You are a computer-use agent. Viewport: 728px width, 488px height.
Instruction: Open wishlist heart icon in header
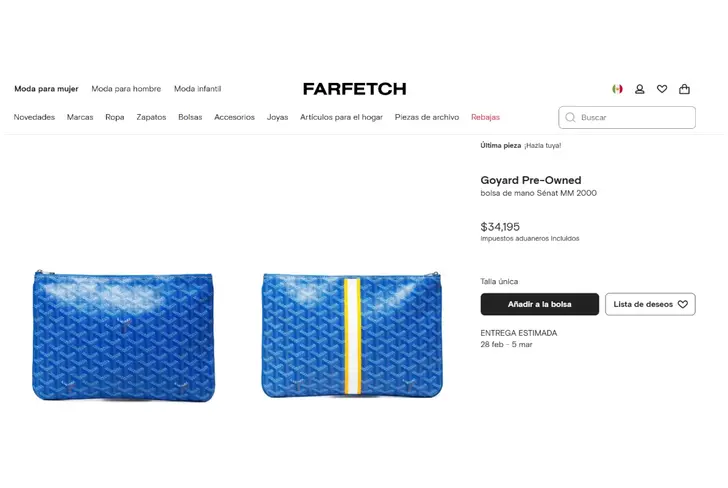[x=662, y=89]
